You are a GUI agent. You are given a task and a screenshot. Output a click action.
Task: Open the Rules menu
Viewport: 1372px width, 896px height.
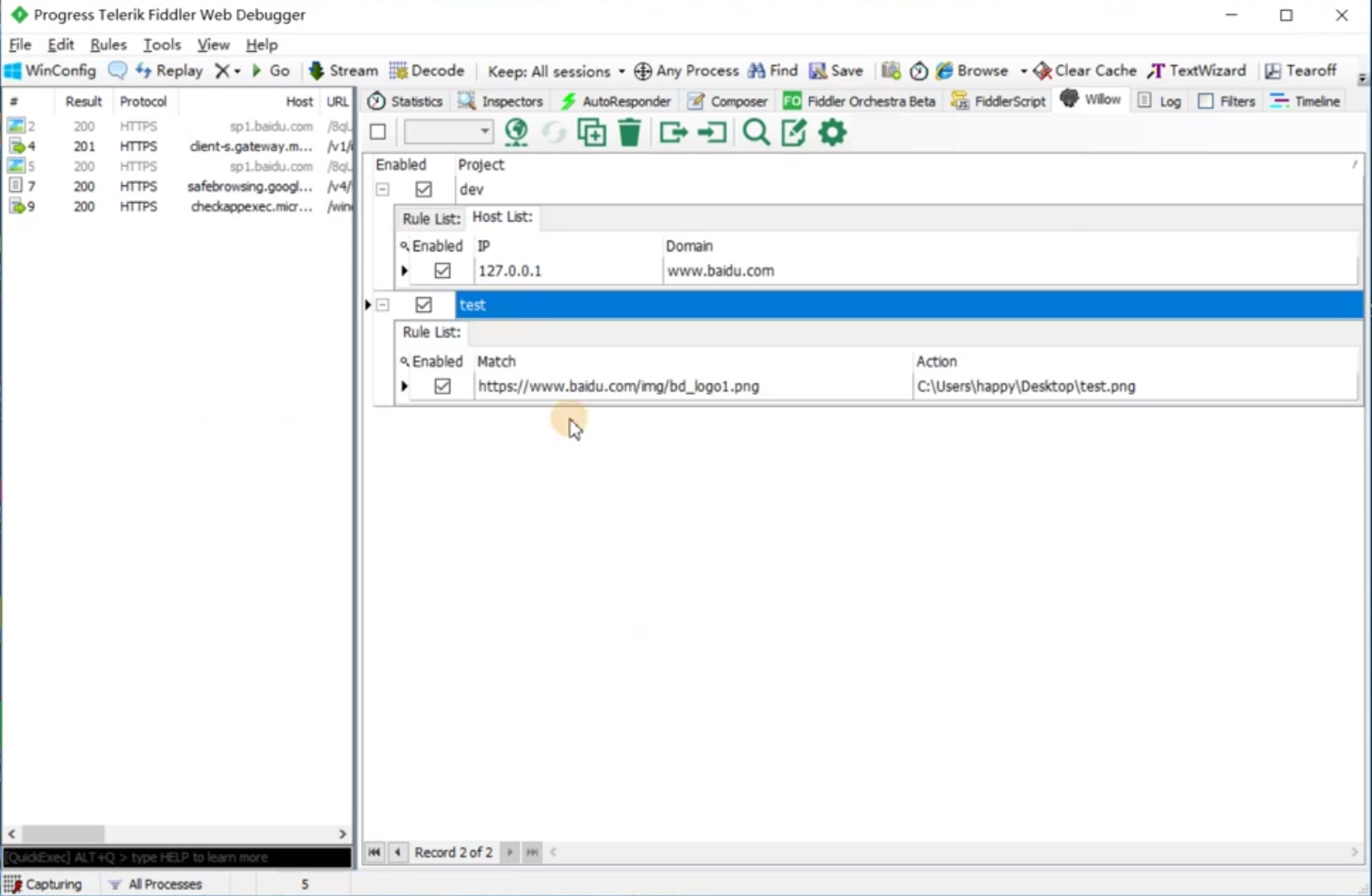pyautogui.click(x=108, y=44)
